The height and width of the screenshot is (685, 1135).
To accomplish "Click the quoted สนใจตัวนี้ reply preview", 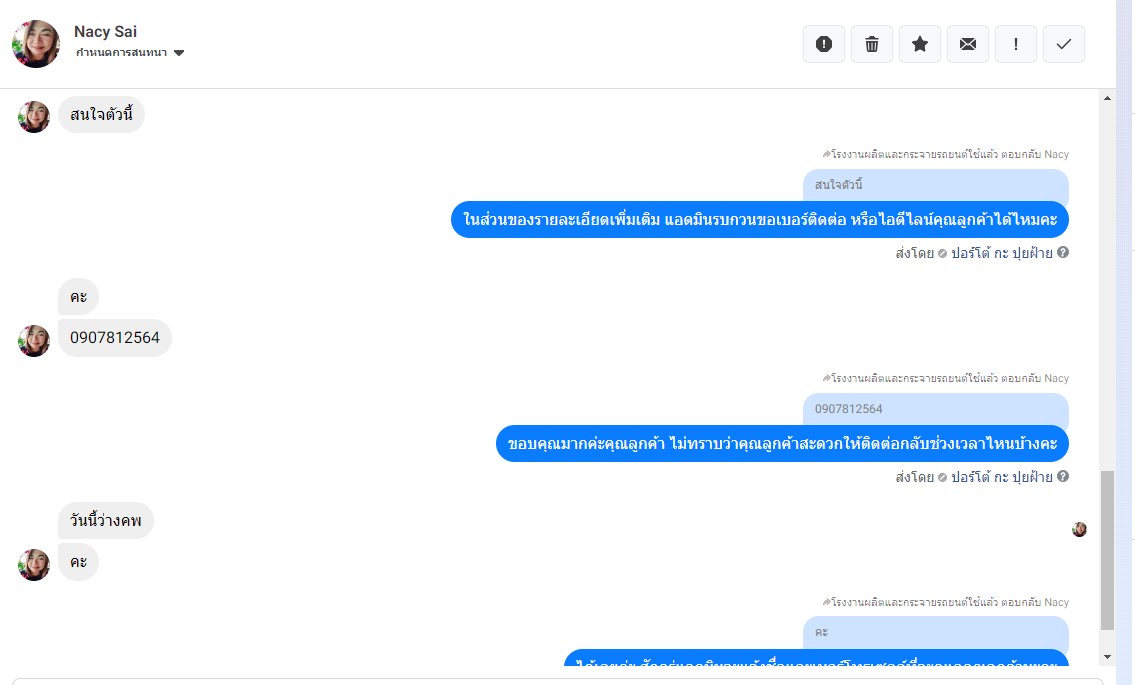I will pos(935,185).
